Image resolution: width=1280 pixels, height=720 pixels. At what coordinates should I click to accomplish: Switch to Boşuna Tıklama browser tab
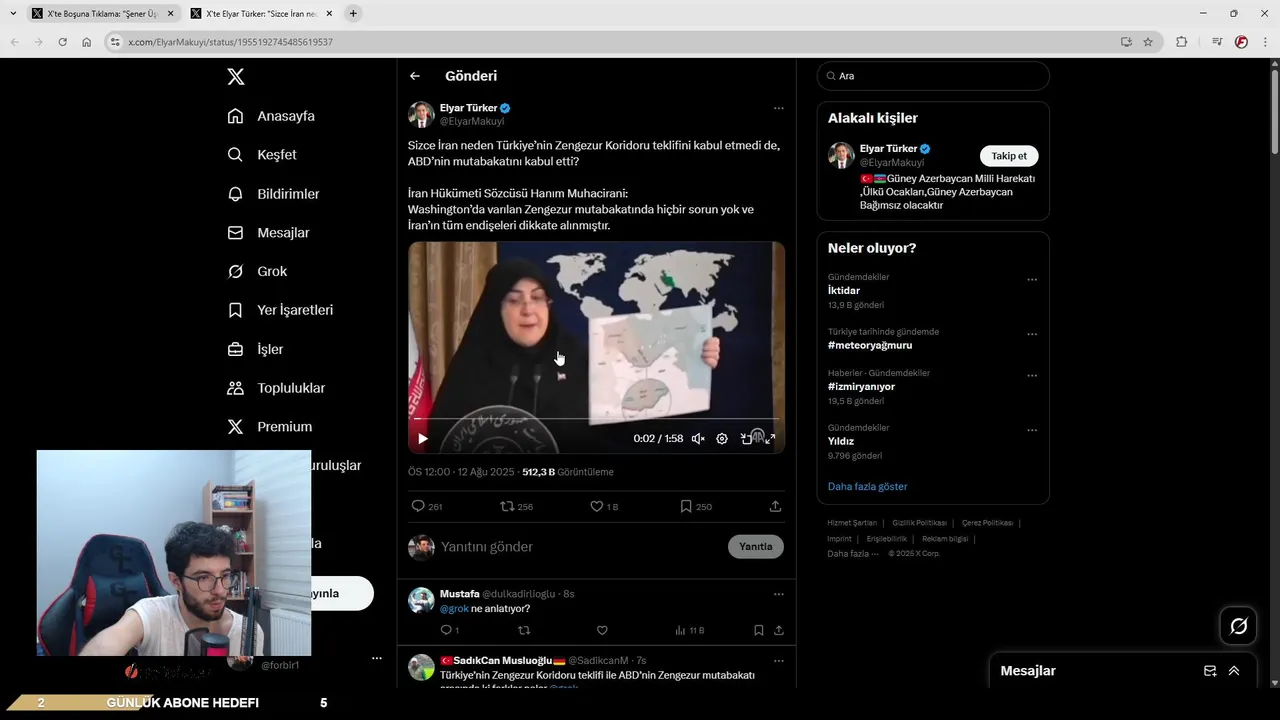point(103,14)
